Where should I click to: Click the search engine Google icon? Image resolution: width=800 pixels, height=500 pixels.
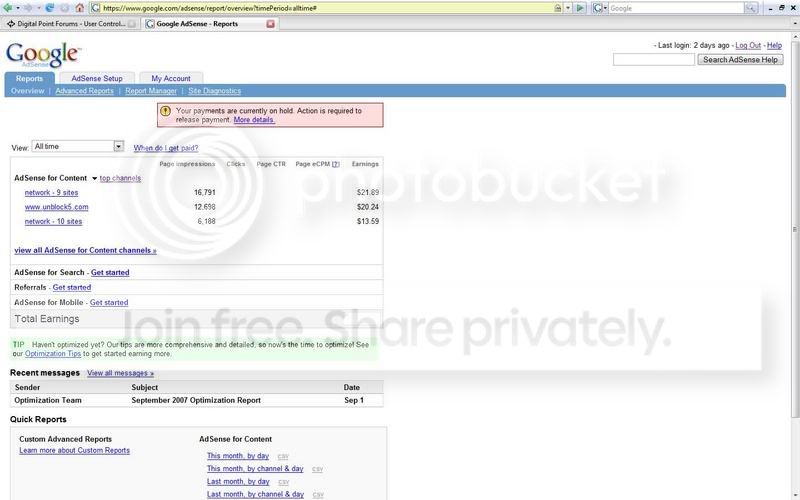pos(597,8)
